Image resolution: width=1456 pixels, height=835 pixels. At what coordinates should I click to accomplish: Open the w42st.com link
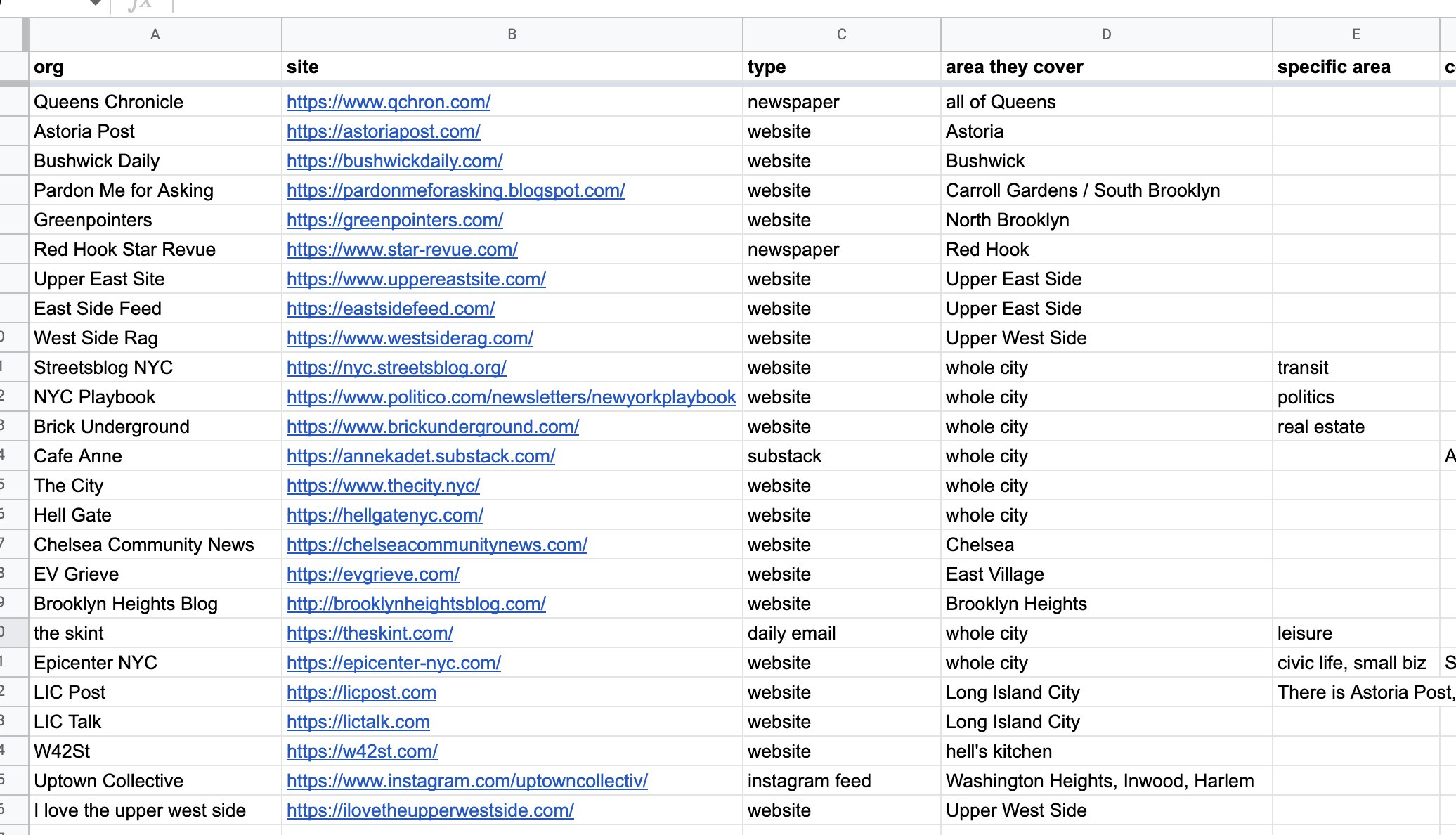[x=362, y=751]
